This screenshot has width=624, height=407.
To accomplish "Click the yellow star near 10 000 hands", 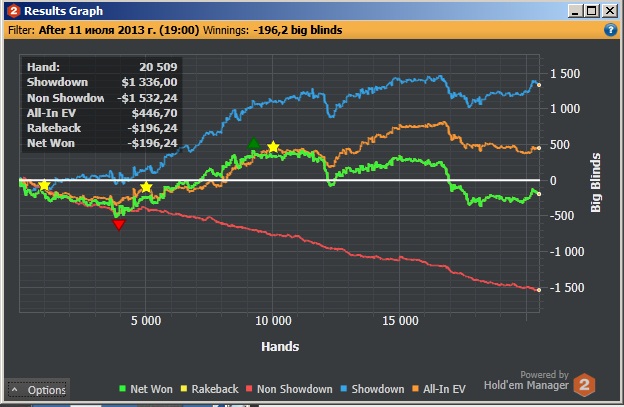I will (x=273, y=147).
